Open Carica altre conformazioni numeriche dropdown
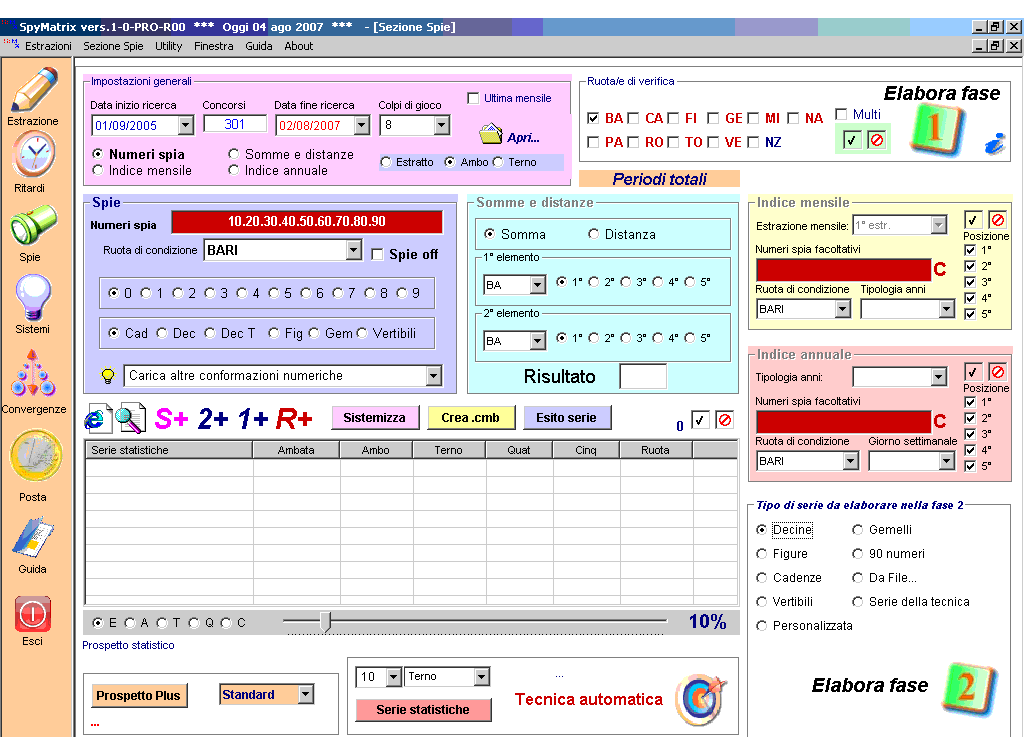 pyautogui.click(x=433, y=375)
